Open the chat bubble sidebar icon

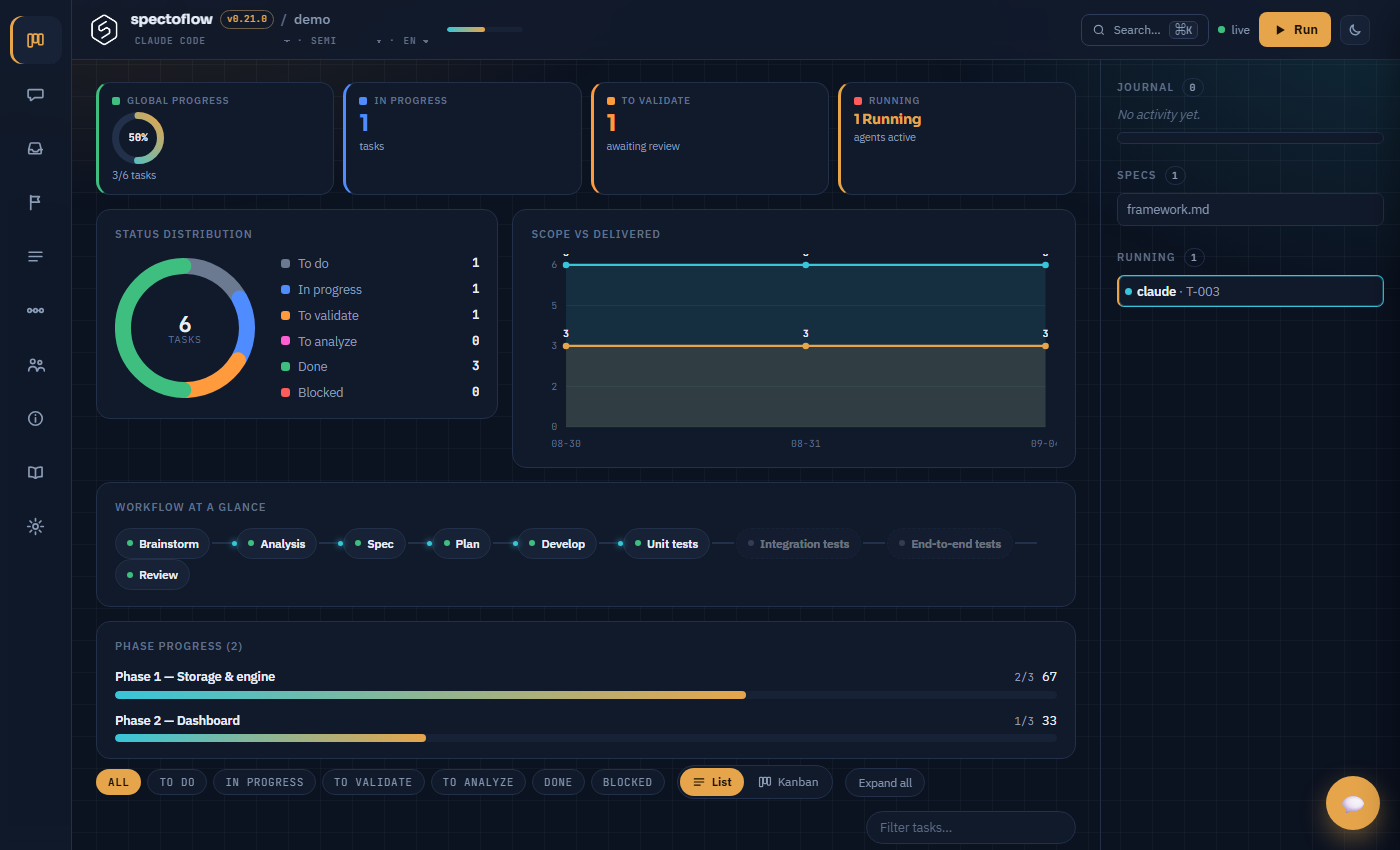click(36, 95)
